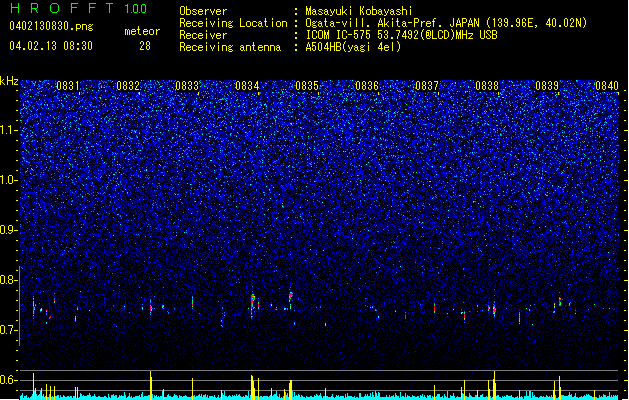Click the 0835 time marker
Viewport: 629px width, 400px height.
click(x=307, y=85)
